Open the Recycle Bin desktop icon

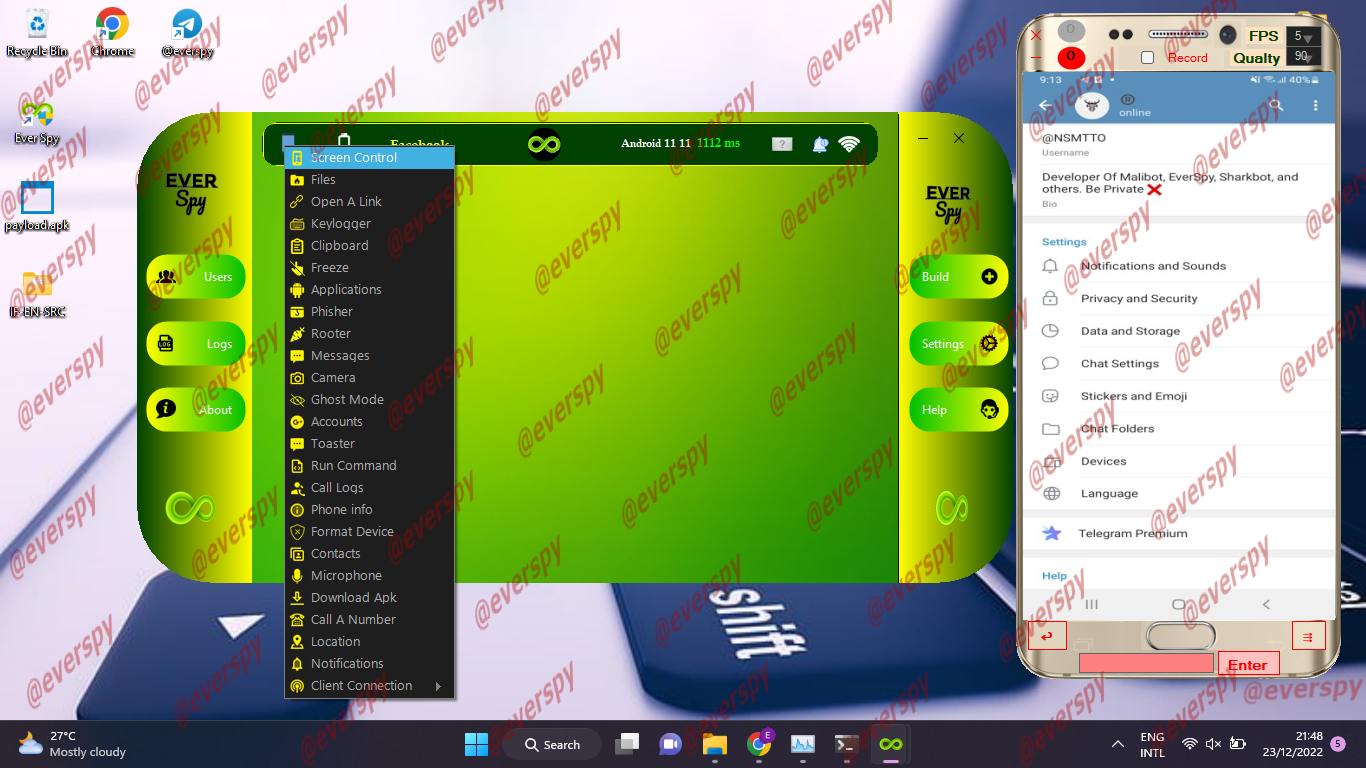[37, 32]
